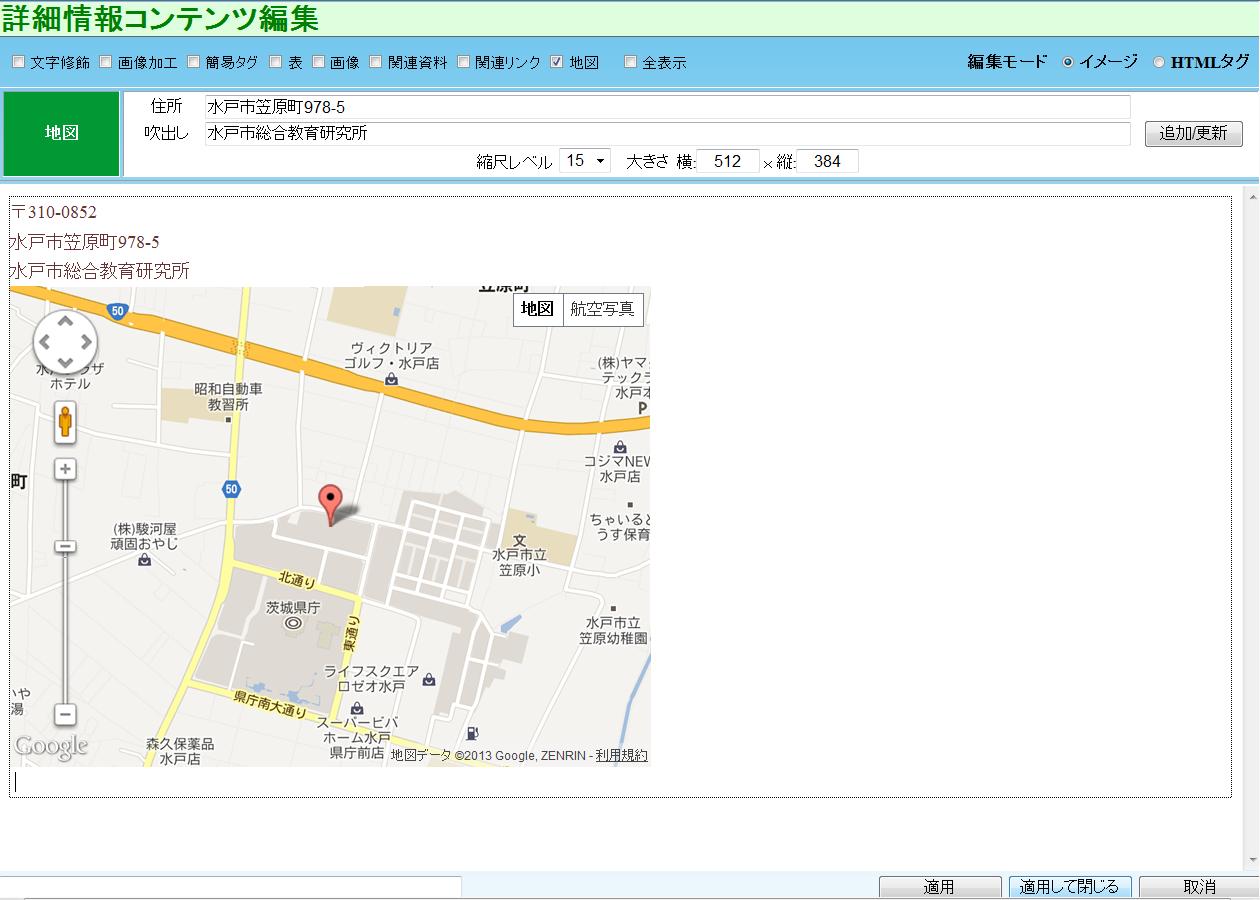Click the Street View pegman icon
Image resolution: width=1260 pixels, height=900 pixels.
point(65,423)
